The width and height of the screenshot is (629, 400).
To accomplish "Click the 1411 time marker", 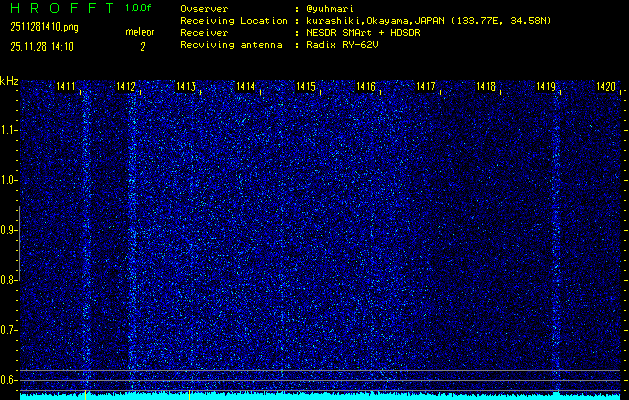I will tap(65, 86).
